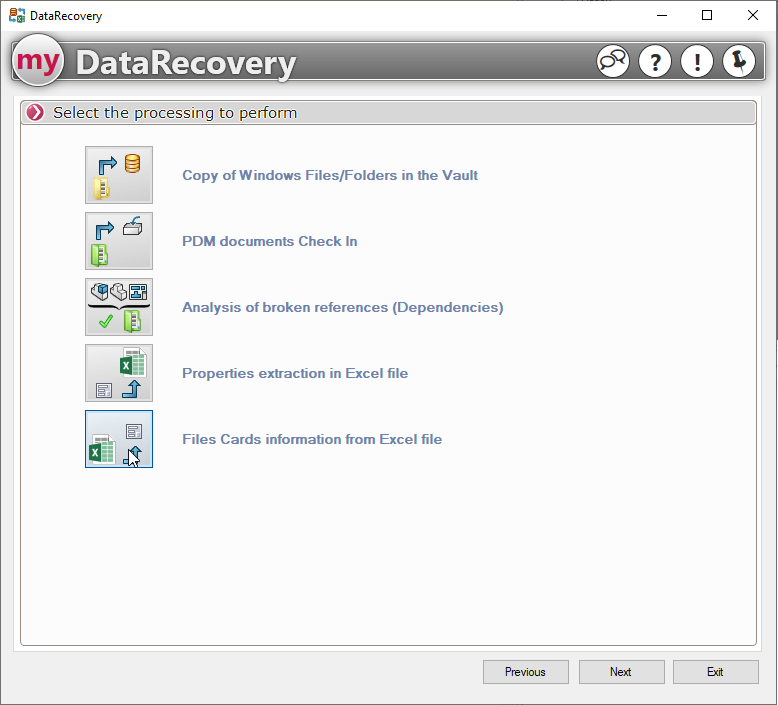The width and height of the screenshot is (778, 705).
Task: Select the PDM documents Check In icon
Action: click(x=119, y=241)
